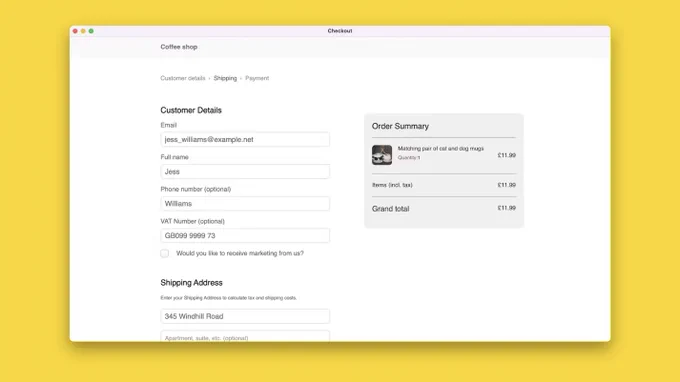Focus the Apartment, suite optional field
The width and height of the screenshot is (680, 382).
(245, 336)
